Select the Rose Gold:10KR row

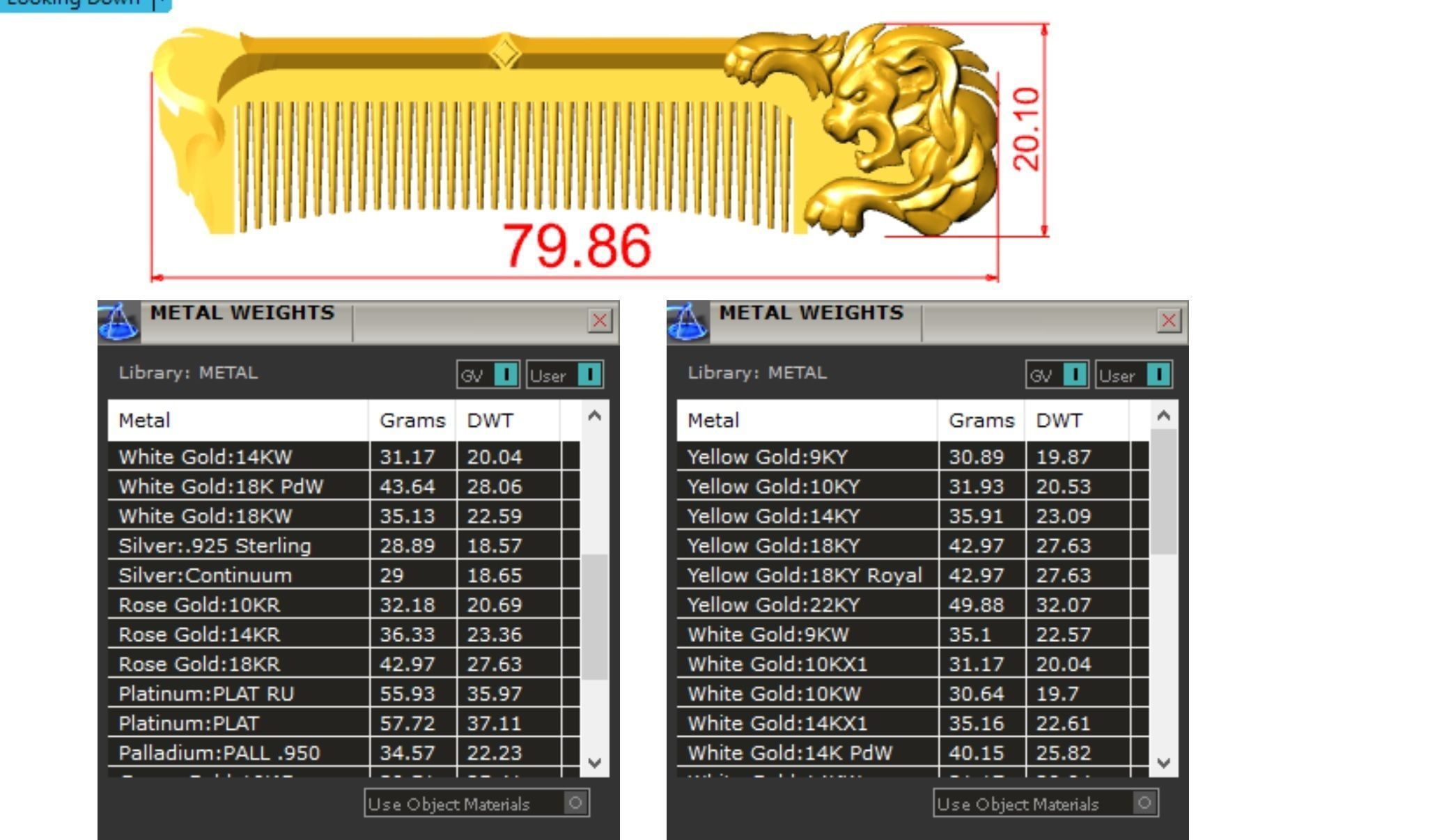[x=343, y=605]
